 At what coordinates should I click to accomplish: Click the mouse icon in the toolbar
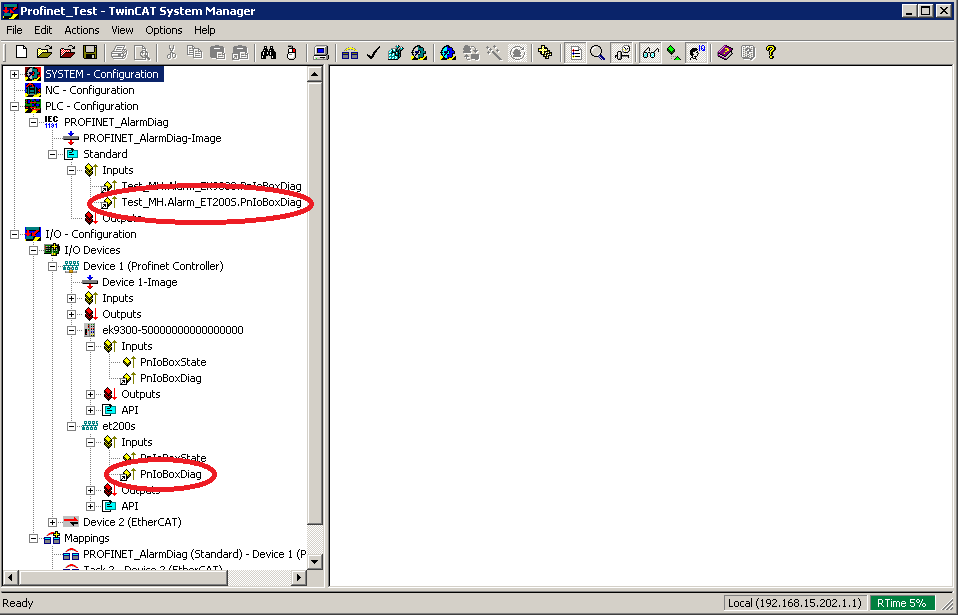pyautogui.click(x=291, y=53)
